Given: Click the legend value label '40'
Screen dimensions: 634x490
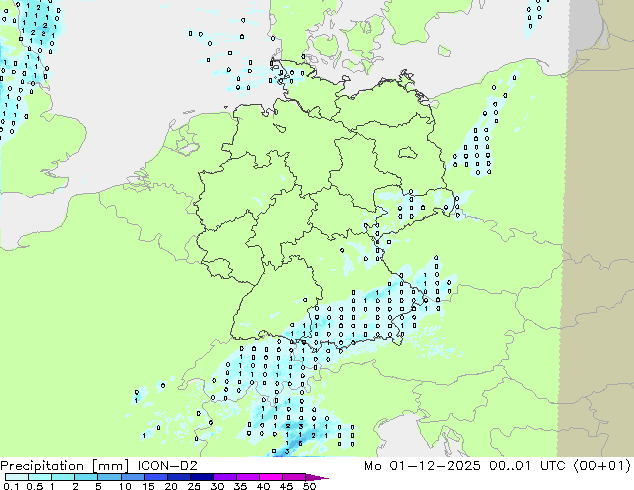Looking at the screenshot, I should [x=263, y=486].
